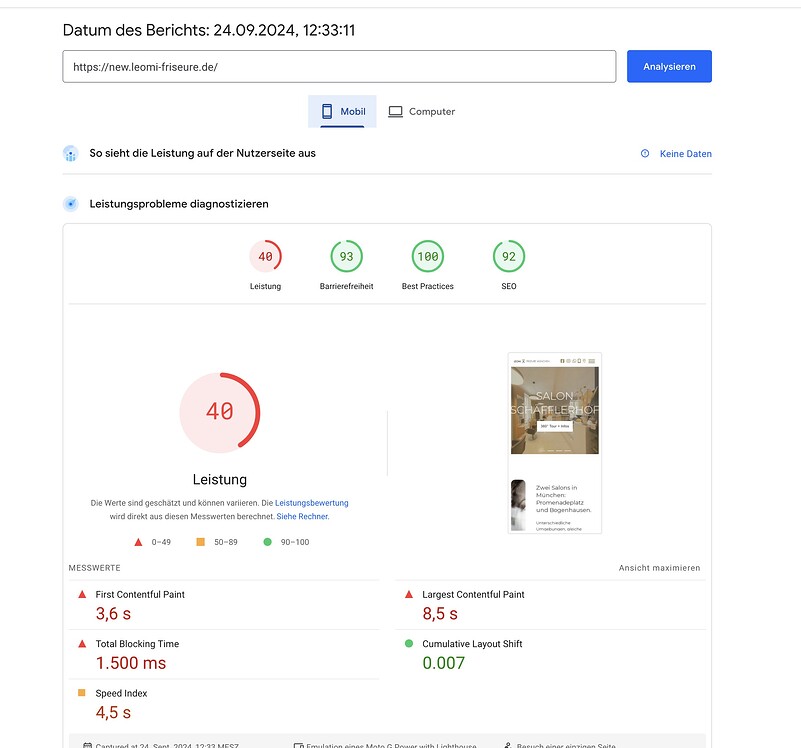Click the mobile page screenshot thumbnail
The width and height of the screenshot is (801, 748).
tap(554, 443)
